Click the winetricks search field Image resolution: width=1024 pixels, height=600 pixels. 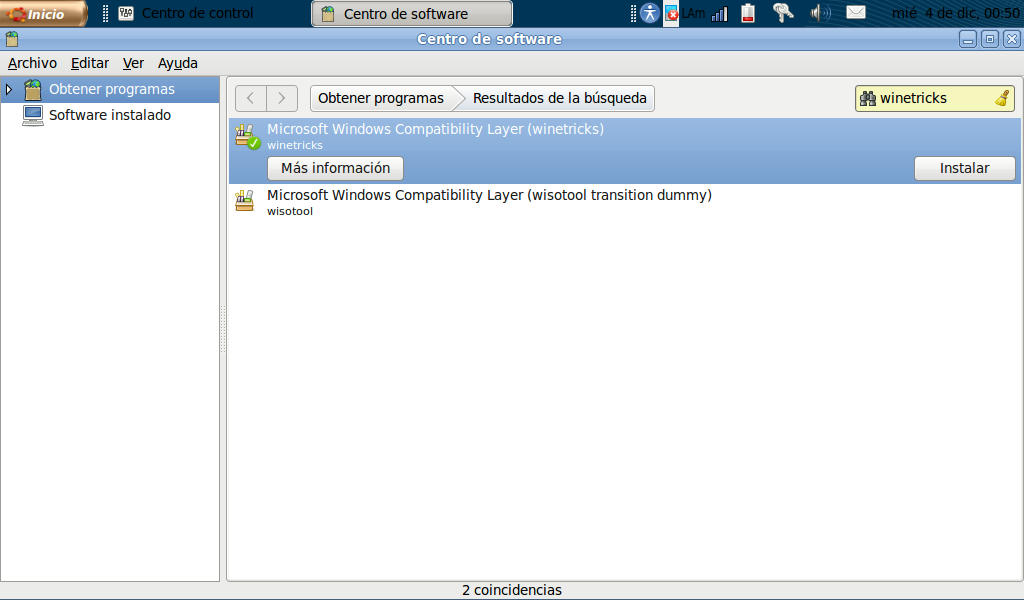(x=935, y=99)
